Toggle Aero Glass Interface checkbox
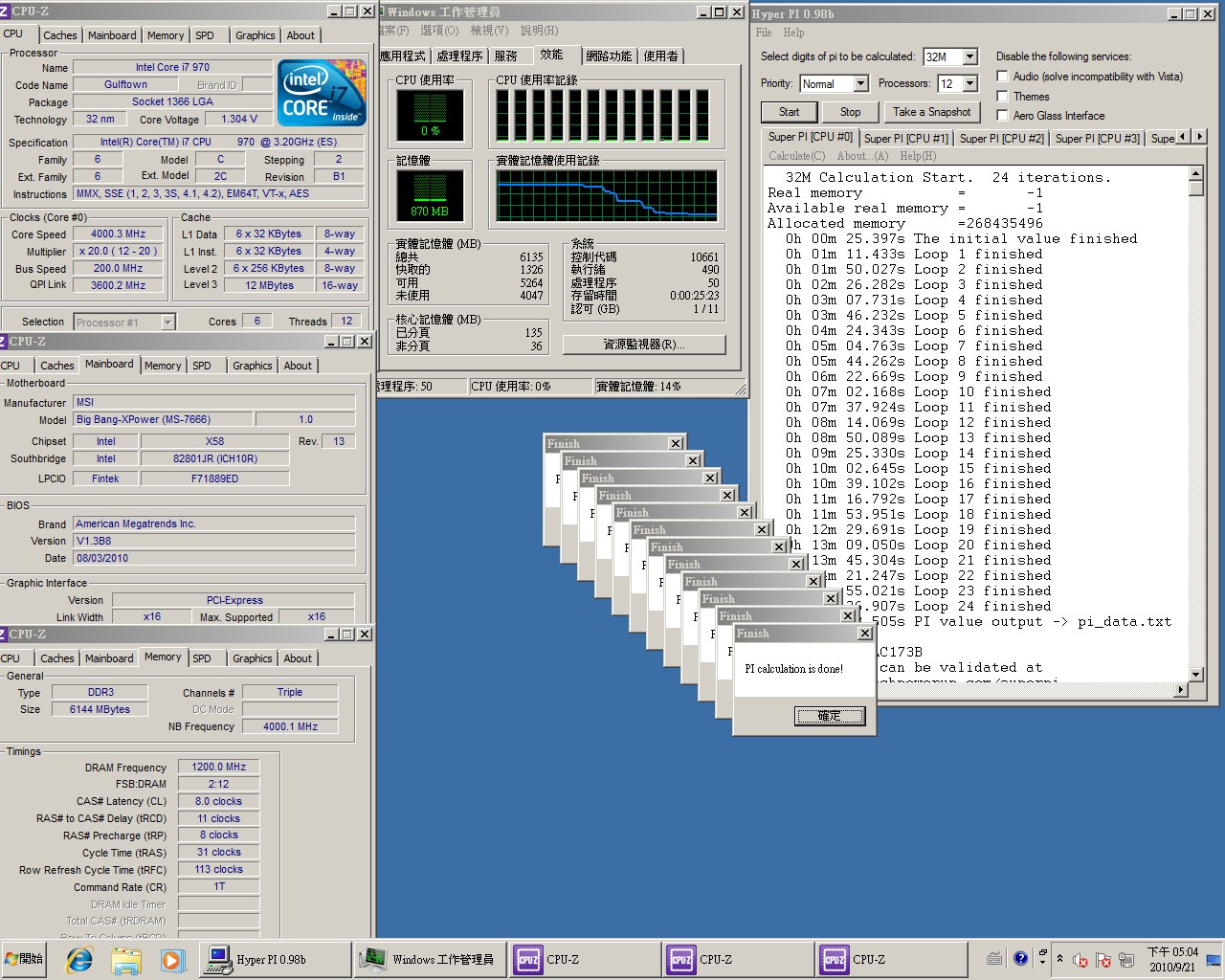This screenshot has height=980, width=1225. click(1002, 116)
